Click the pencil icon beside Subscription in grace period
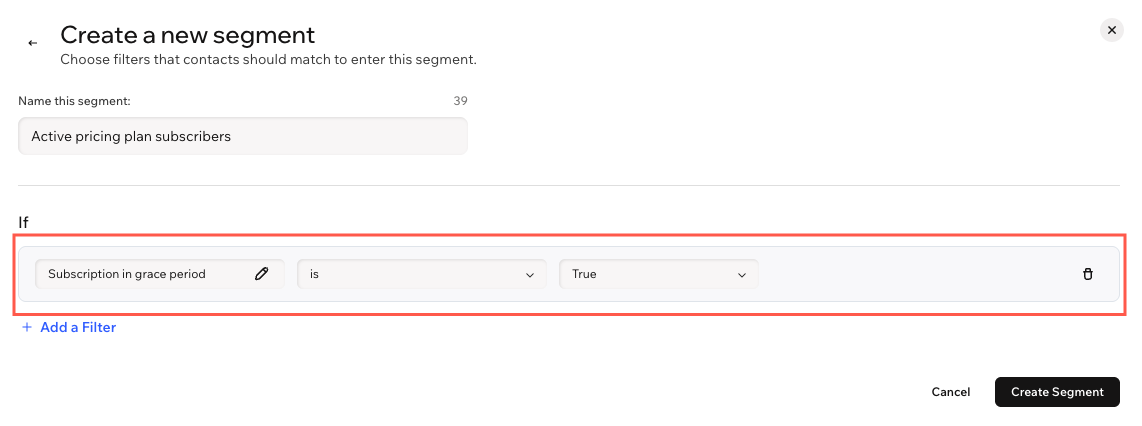1142x426 pixels. pyautogui.click(x=261, y=274)
